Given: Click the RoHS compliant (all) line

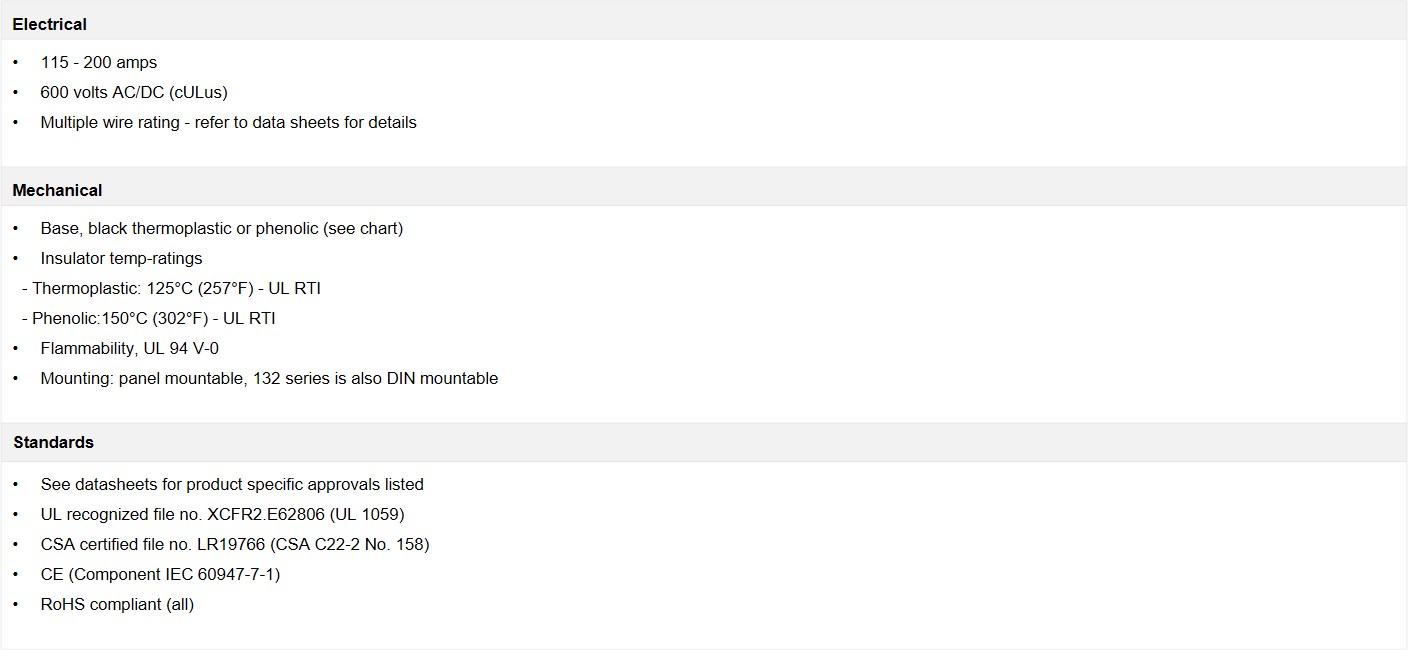Looking at the screenshot, I should tap(118, 604).
